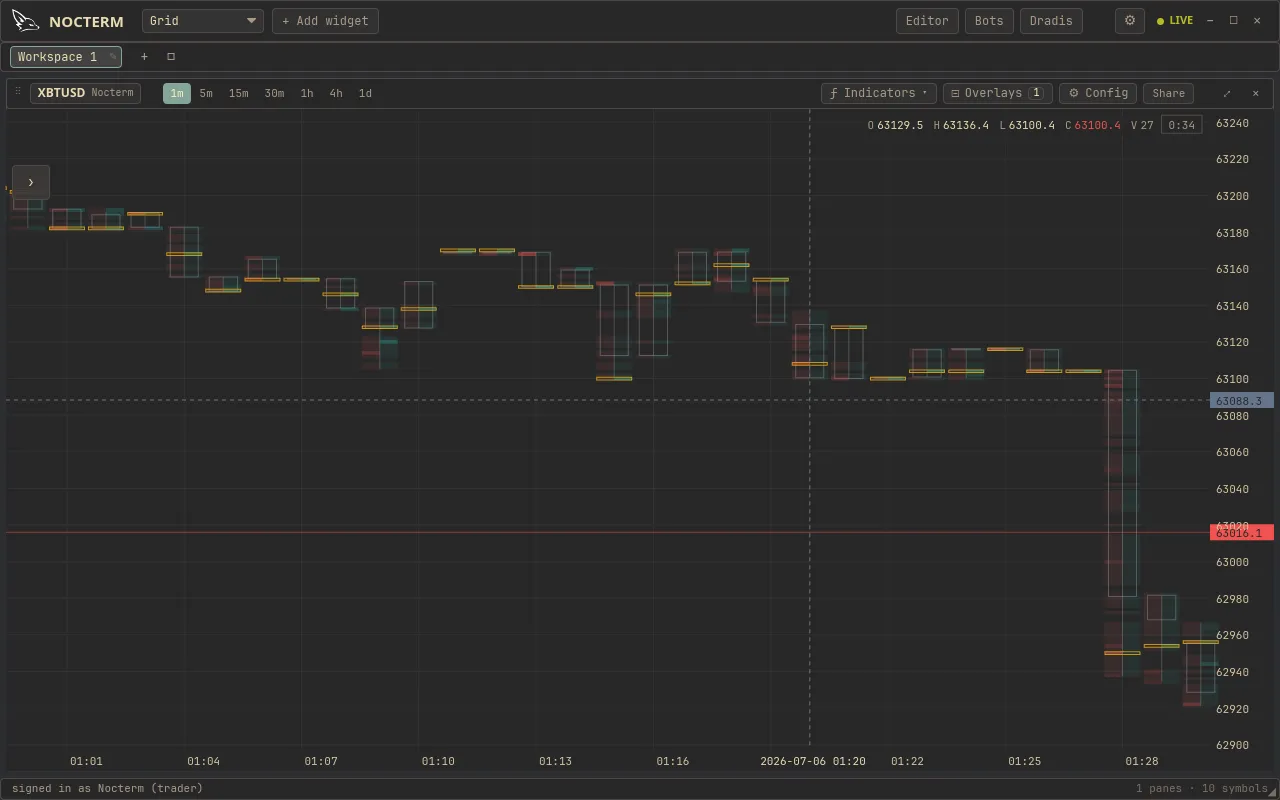Image resolution: width=1280 pixels, height=800 pixels.
Task: Click 'signed in as Nocterm (trader)' status
Action: (107, 788)
